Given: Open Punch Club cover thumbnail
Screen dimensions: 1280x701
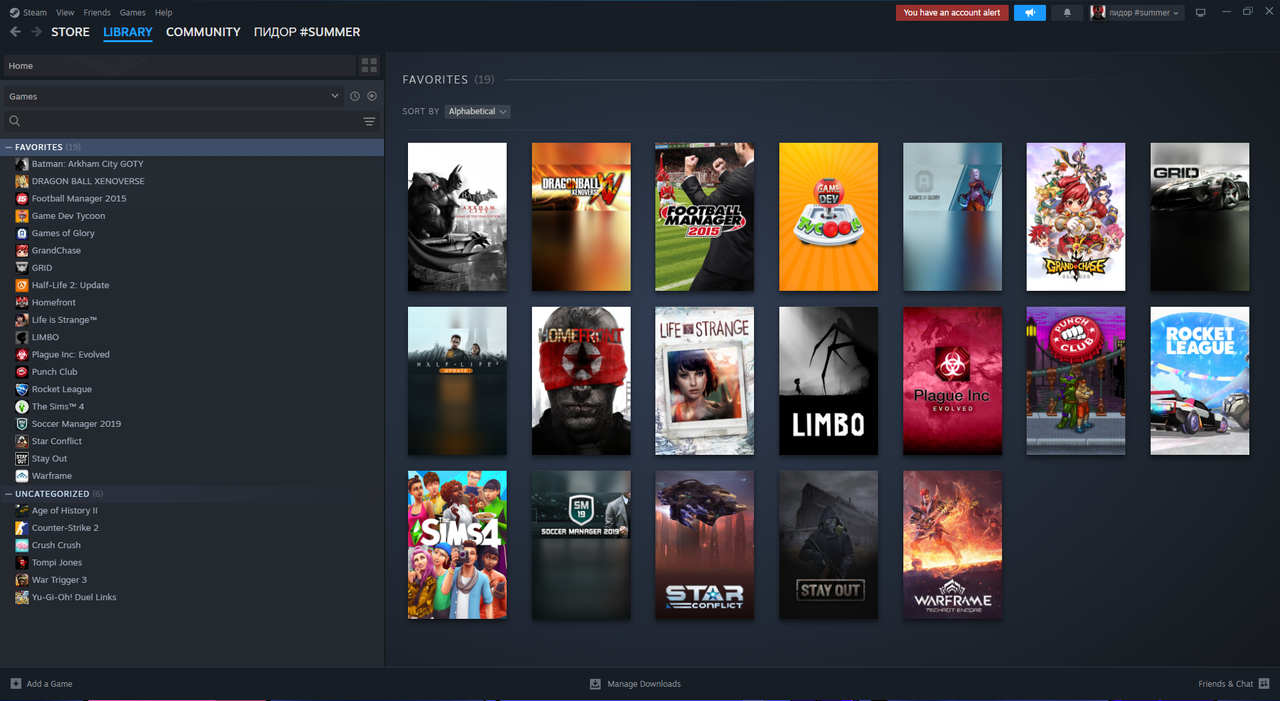Looking at the screenshot, I should (1075, 381).
